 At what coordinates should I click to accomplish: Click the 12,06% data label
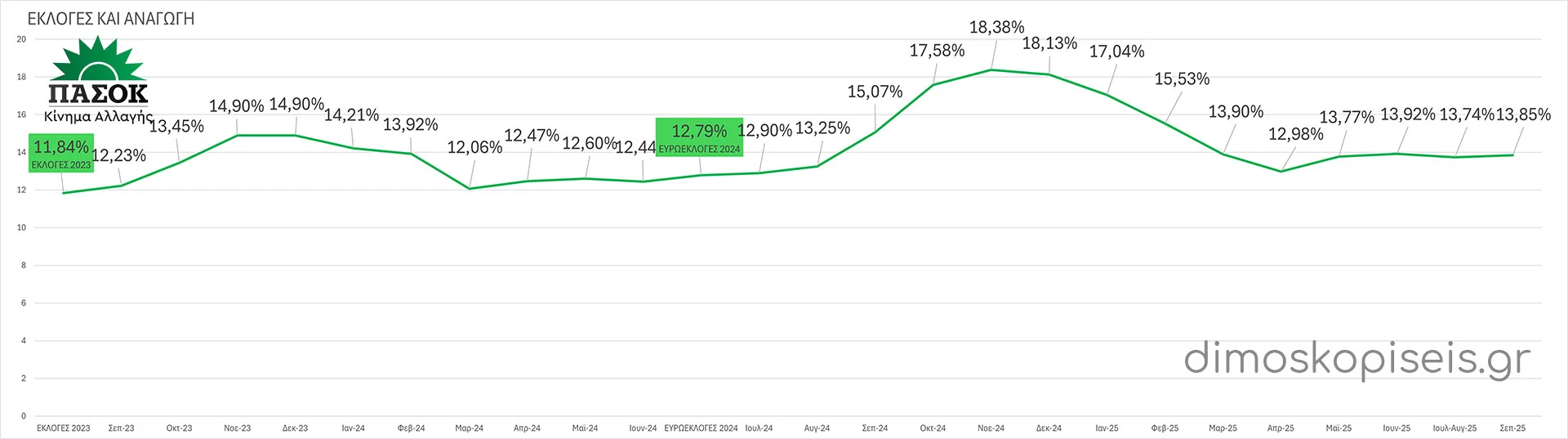click(x=474, y=148)
